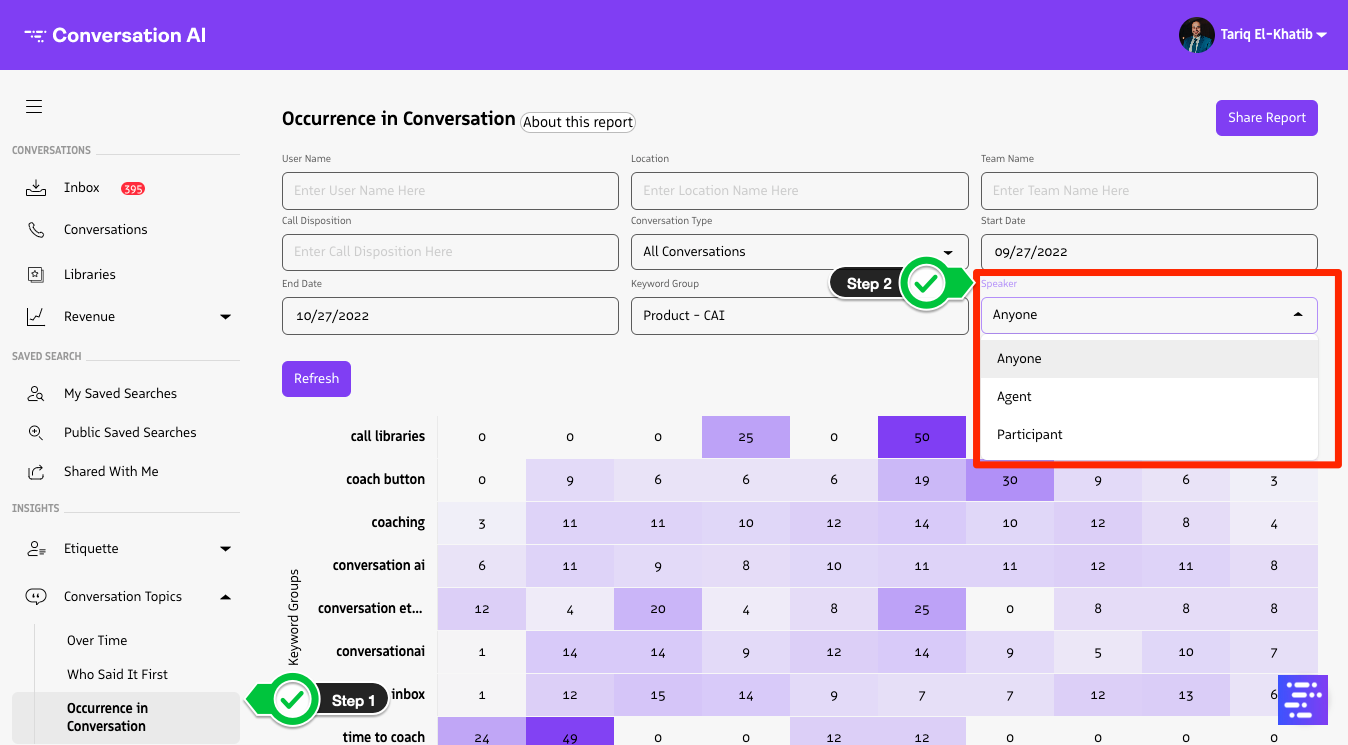1348x745 pixels.
Task: Click the Shared With Me icon
Action: (x=36, y=472)
